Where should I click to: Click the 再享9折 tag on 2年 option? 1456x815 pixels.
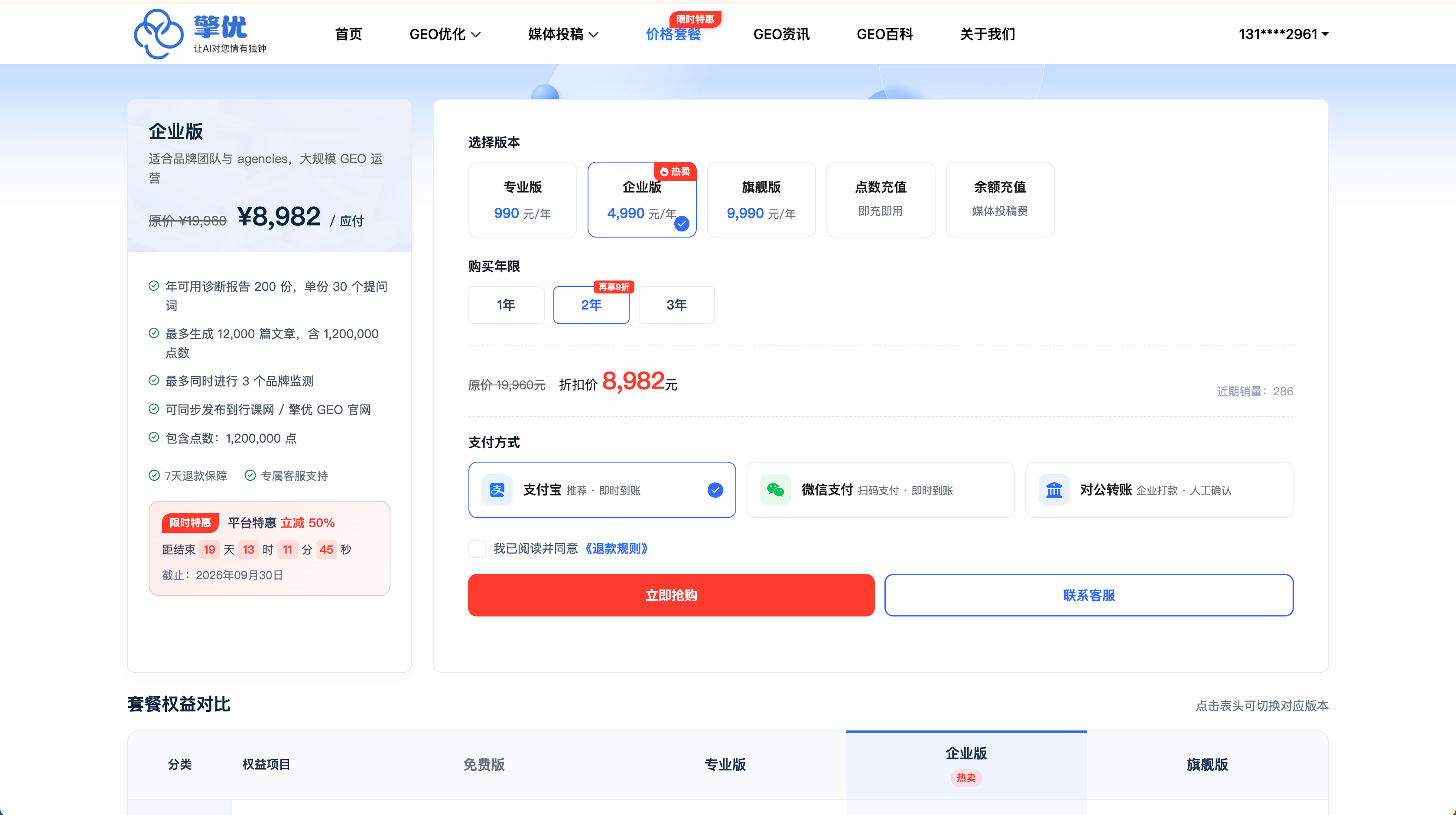(614, 287)
